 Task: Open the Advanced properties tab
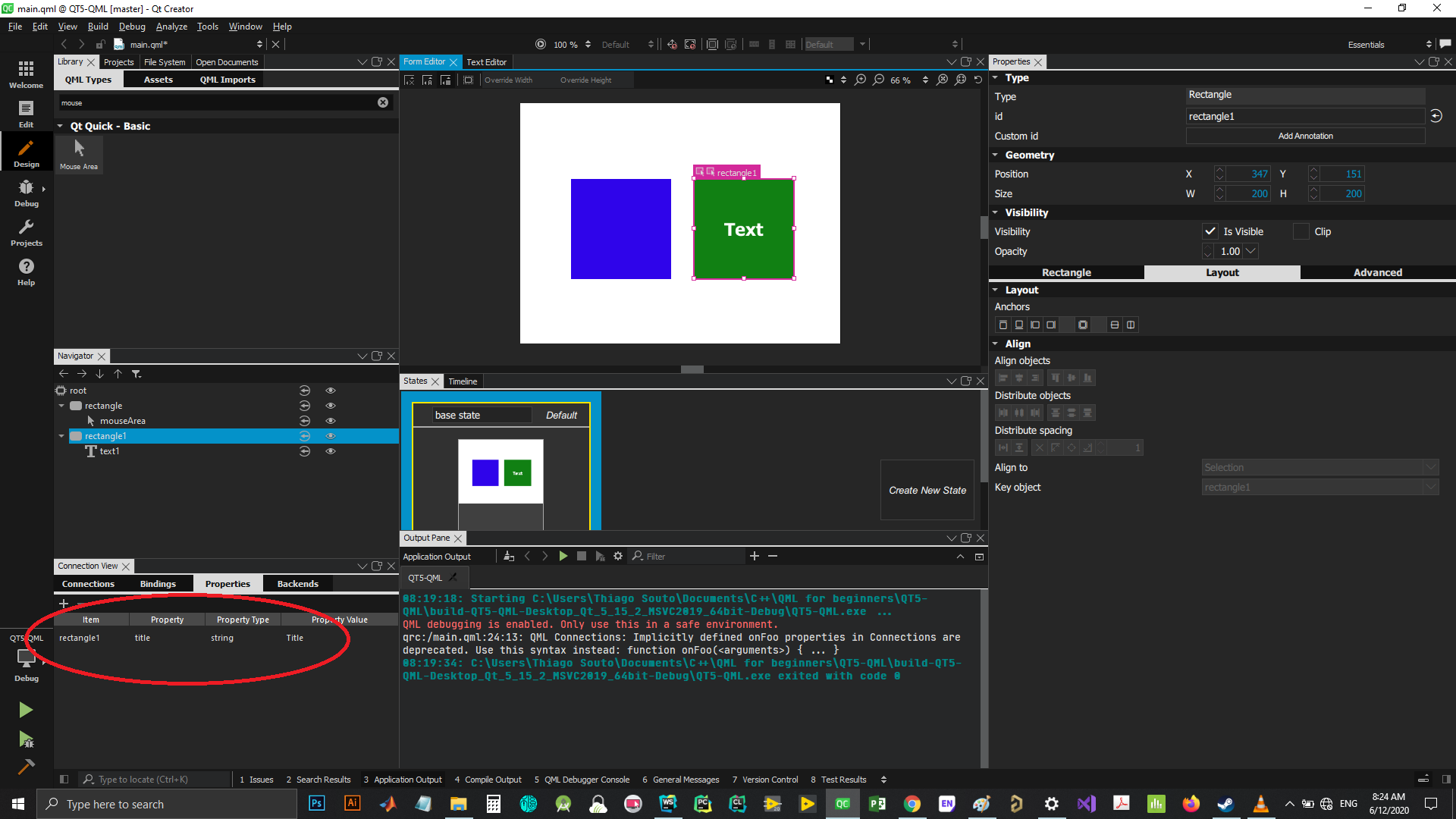(x=1378, y=272)
